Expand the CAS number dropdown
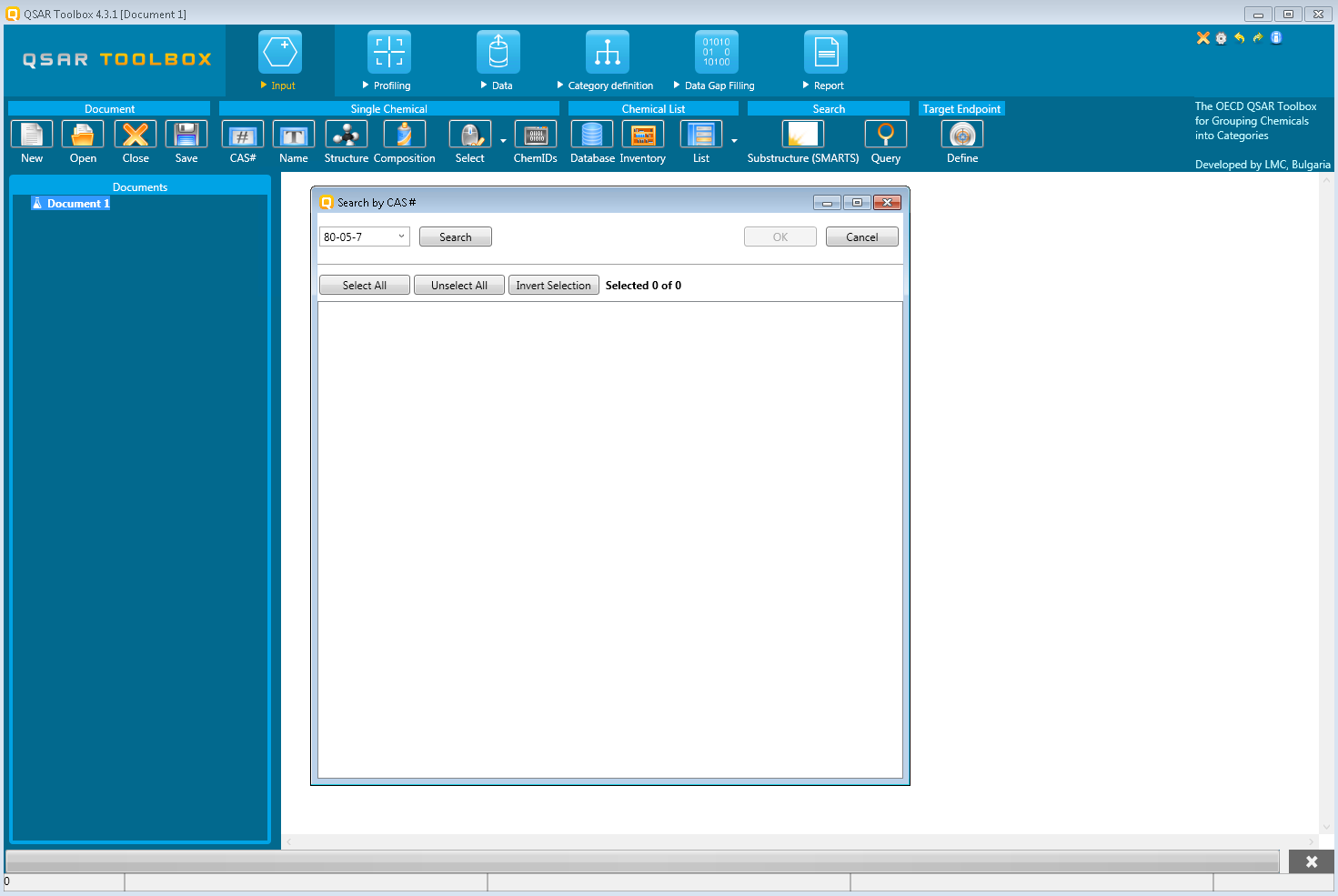 pyautogui.click(x=401, y=237)
